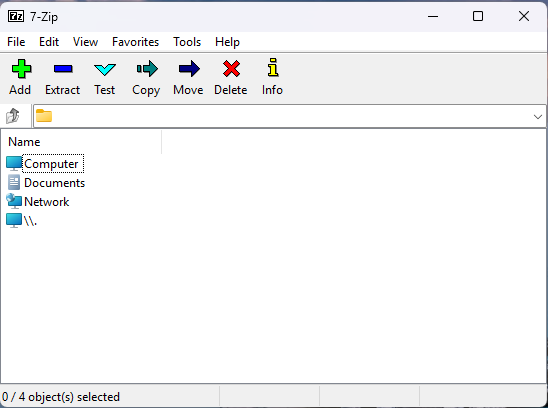
Task: Open the Edit menu
Action: [x=49, y=42]
